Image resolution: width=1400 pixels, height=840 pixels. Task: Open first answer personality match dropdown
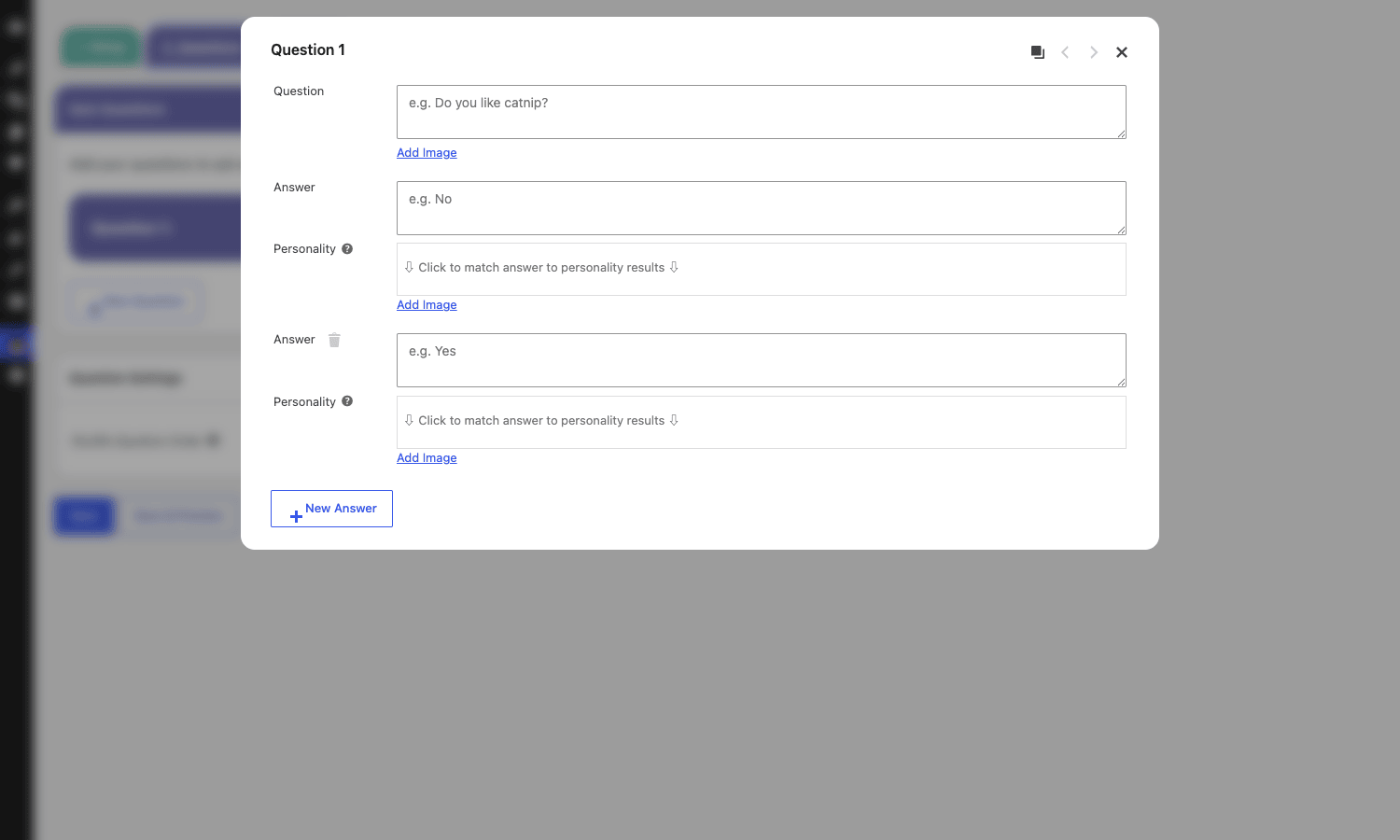(762, 269)
